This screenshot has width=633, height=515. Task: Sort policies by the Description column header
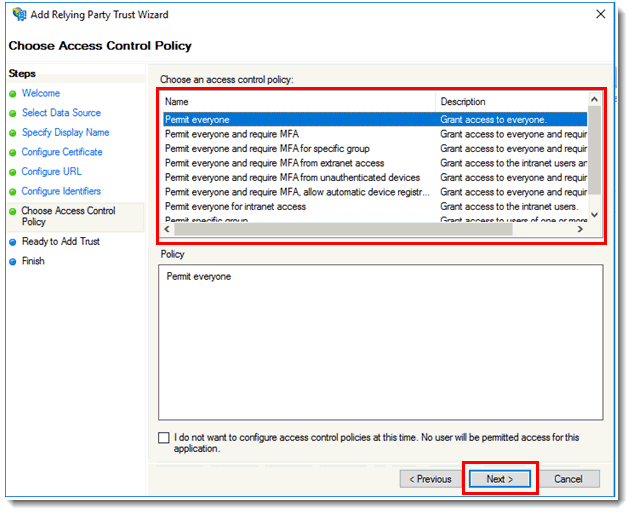pyautogui.click(x=510, y=102)
